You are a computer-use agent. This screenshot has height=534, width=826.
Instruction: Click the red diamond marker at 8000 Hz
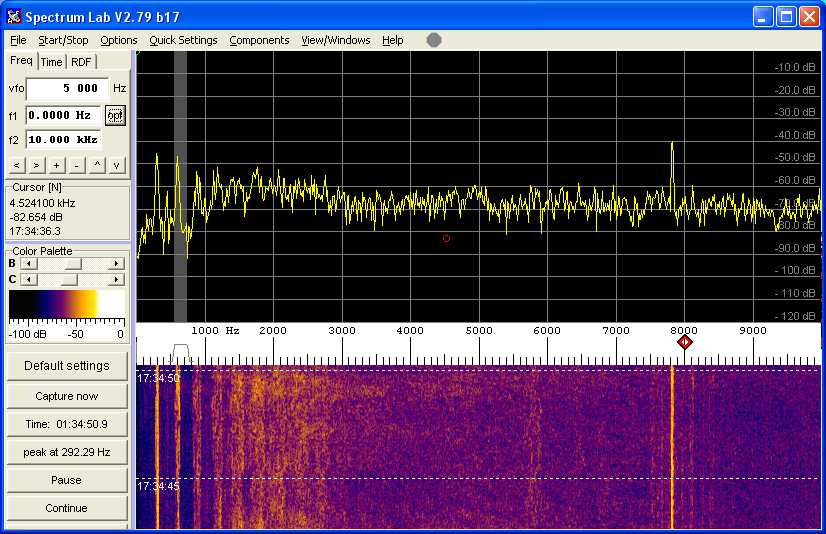[684, 342]
